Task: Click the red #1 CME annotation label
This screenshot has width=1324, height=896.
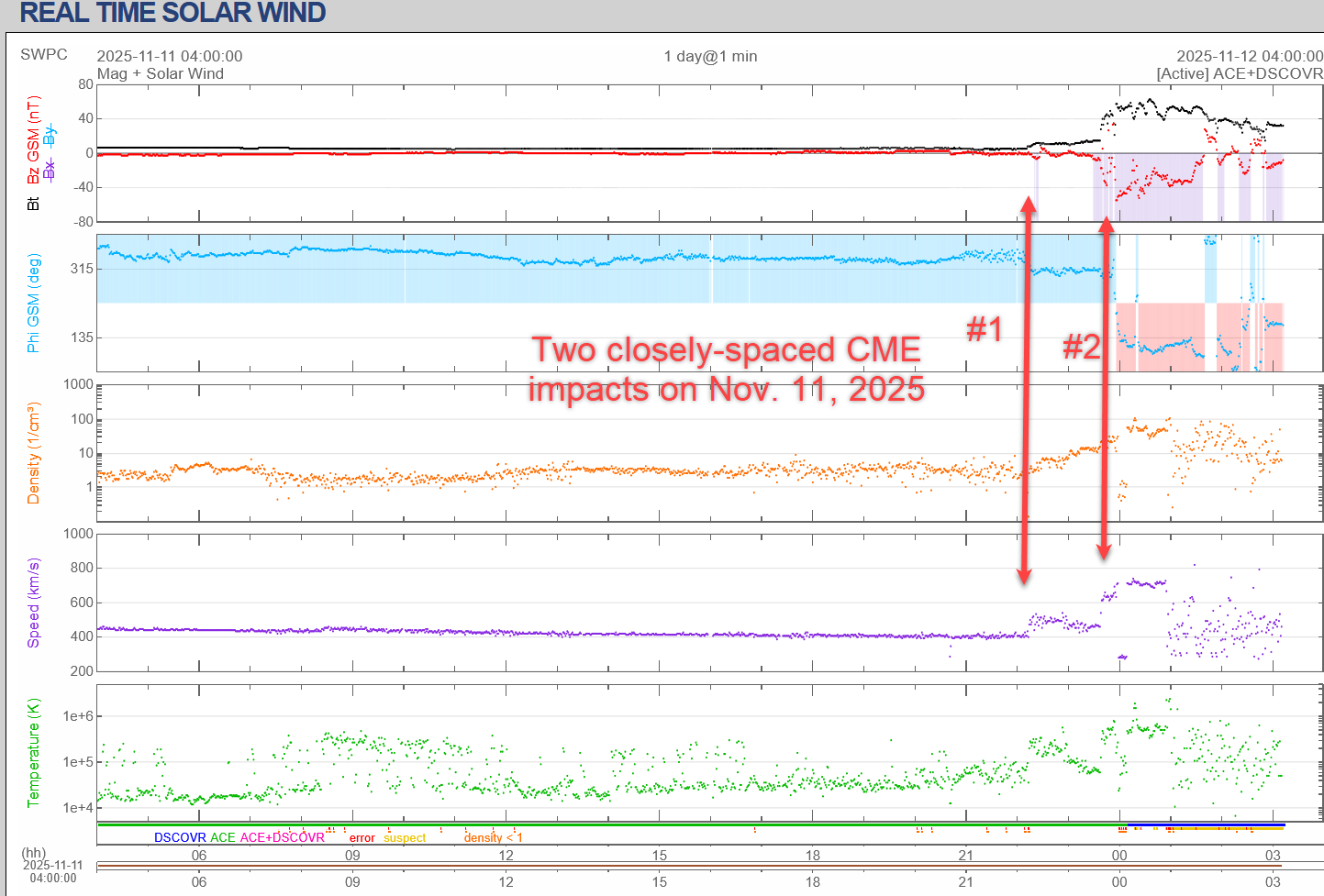Action: pos(984,329)
